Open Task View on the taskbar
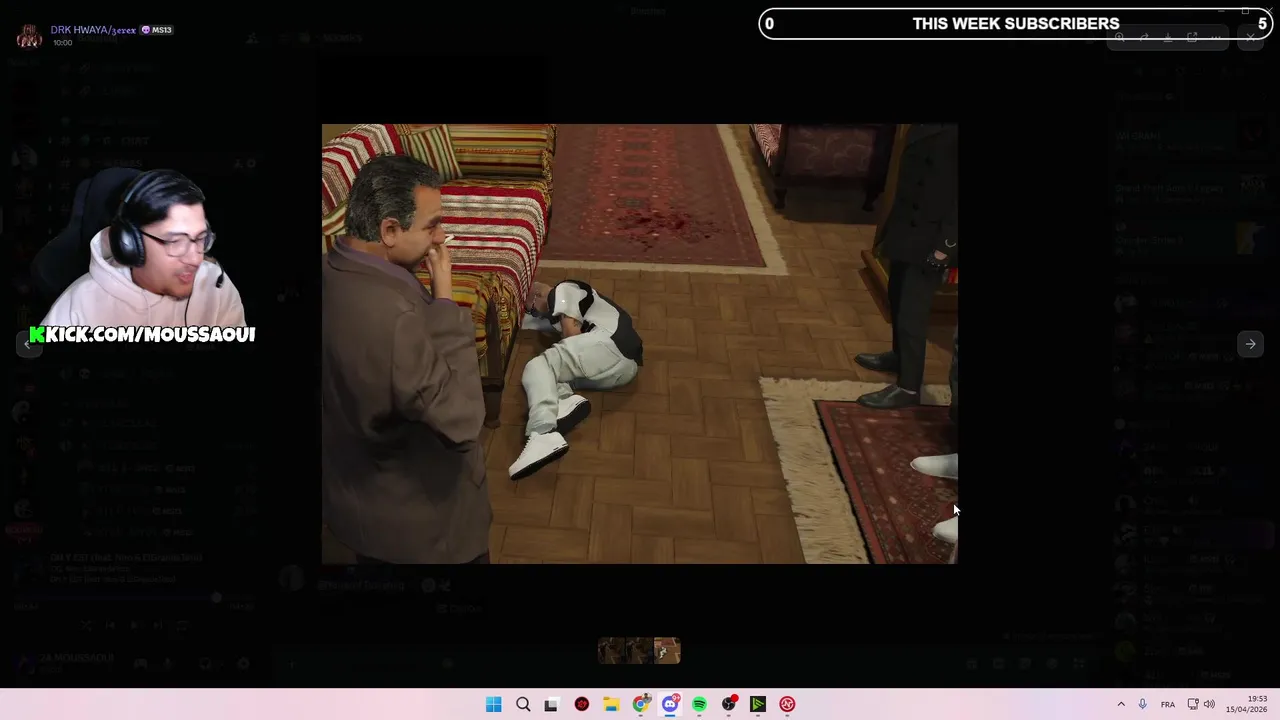Viewport: 1280px width, 720px height. pyautogui.click(x=551, y=704)
